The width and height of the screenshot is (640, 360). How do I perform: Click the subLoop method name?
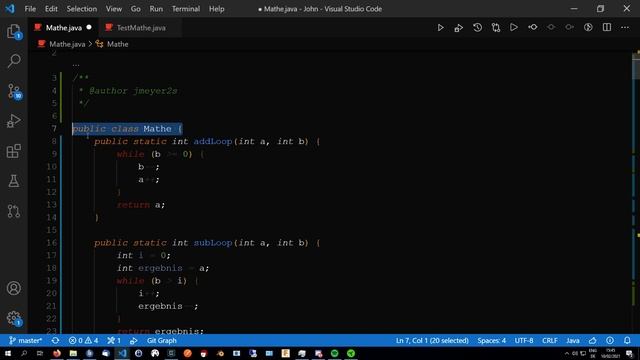pos(213,243)
